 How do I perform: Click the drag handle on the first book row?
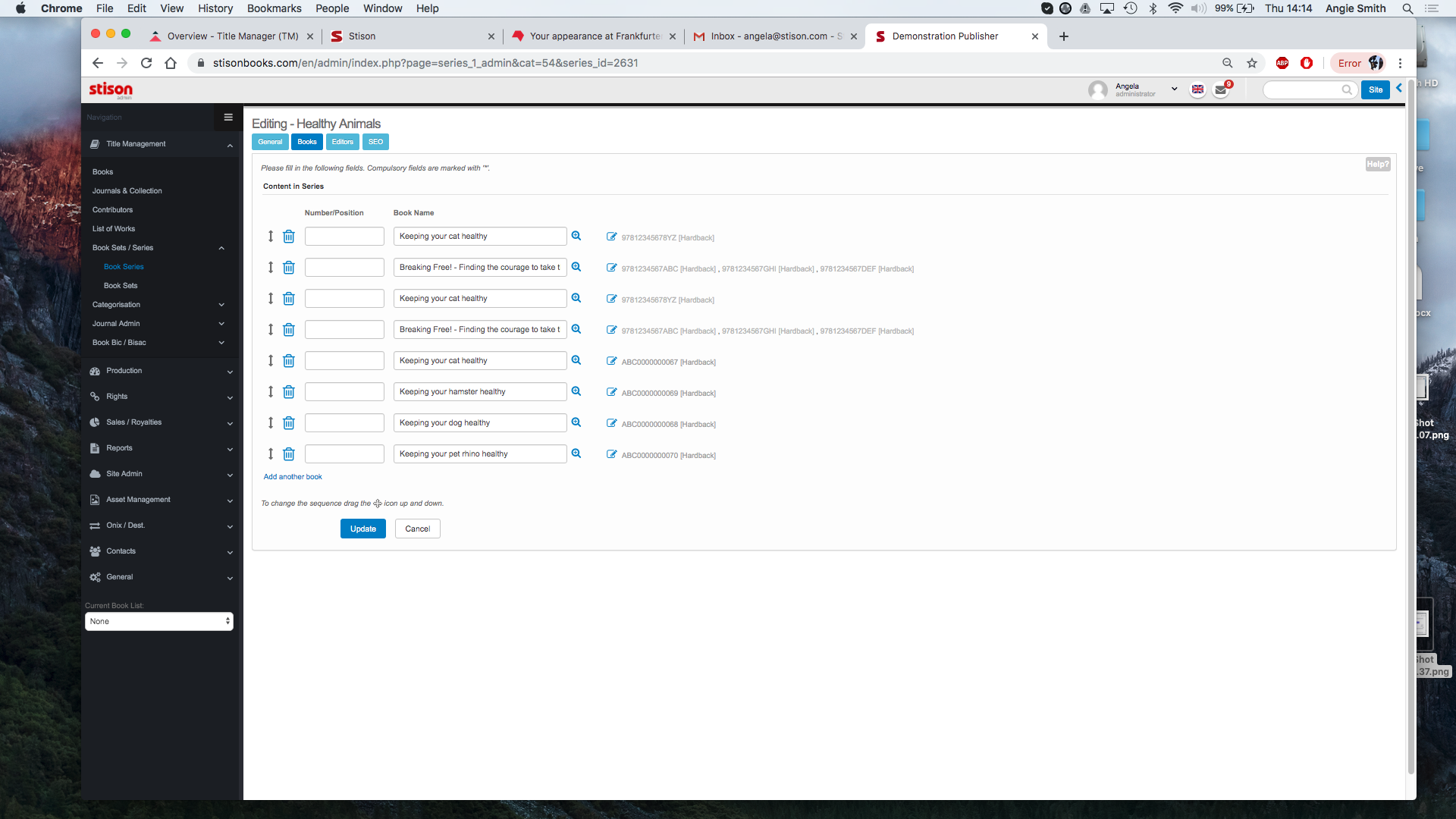(270, 237)
